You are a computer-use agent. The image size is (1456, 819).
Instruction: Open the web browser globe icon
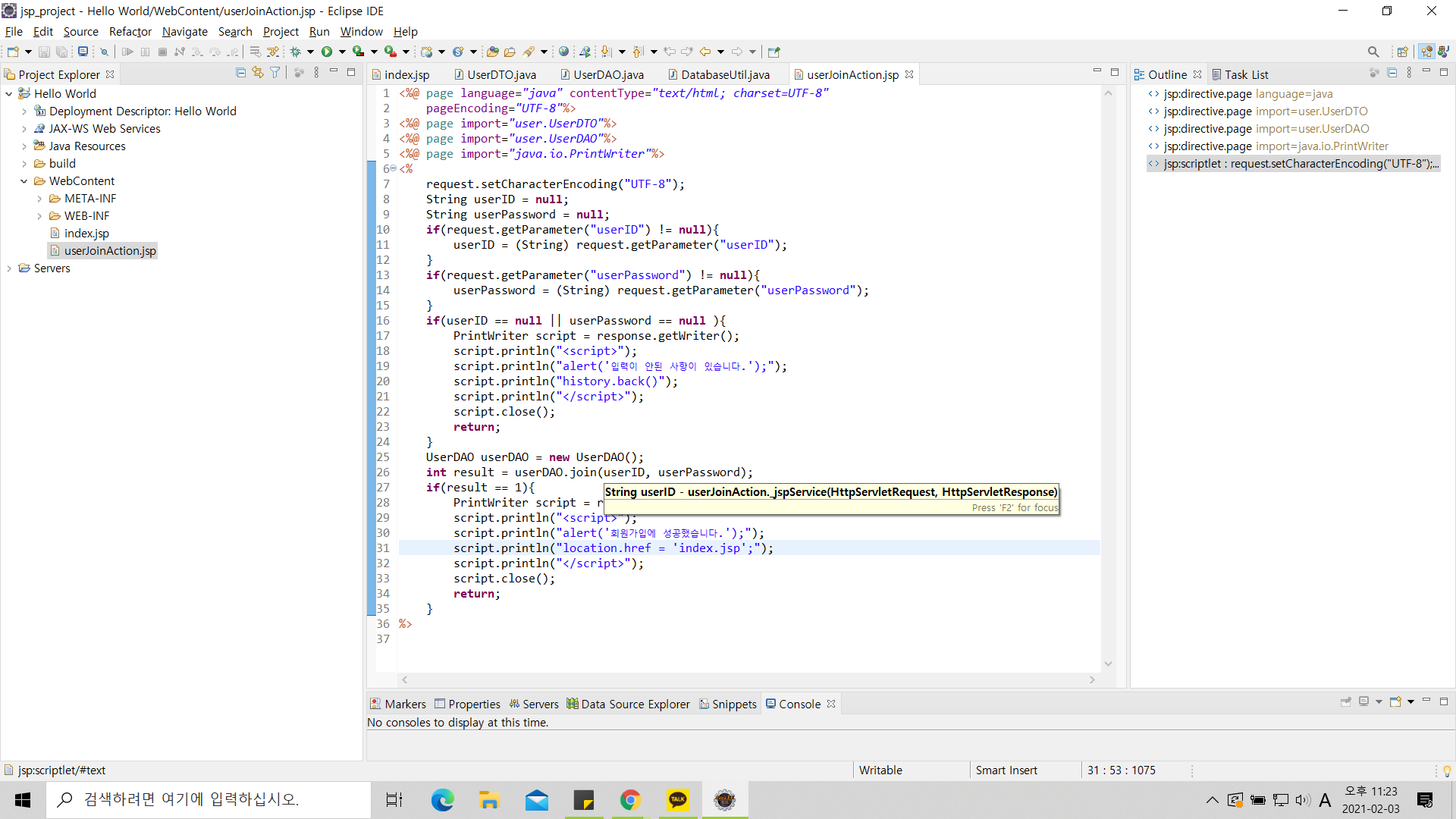click(x=563, y=52)
